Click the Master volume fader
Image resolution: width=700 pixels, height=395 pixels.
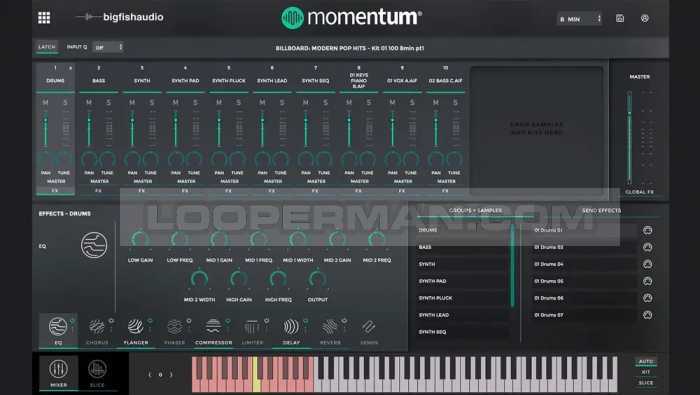[629, 137]
